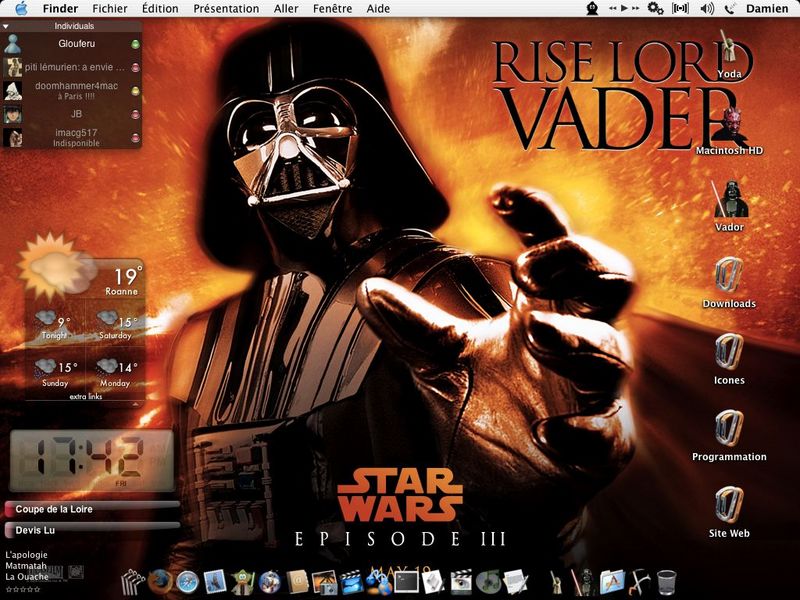Open the Yoda desktop icon

[x=729, y=54]
